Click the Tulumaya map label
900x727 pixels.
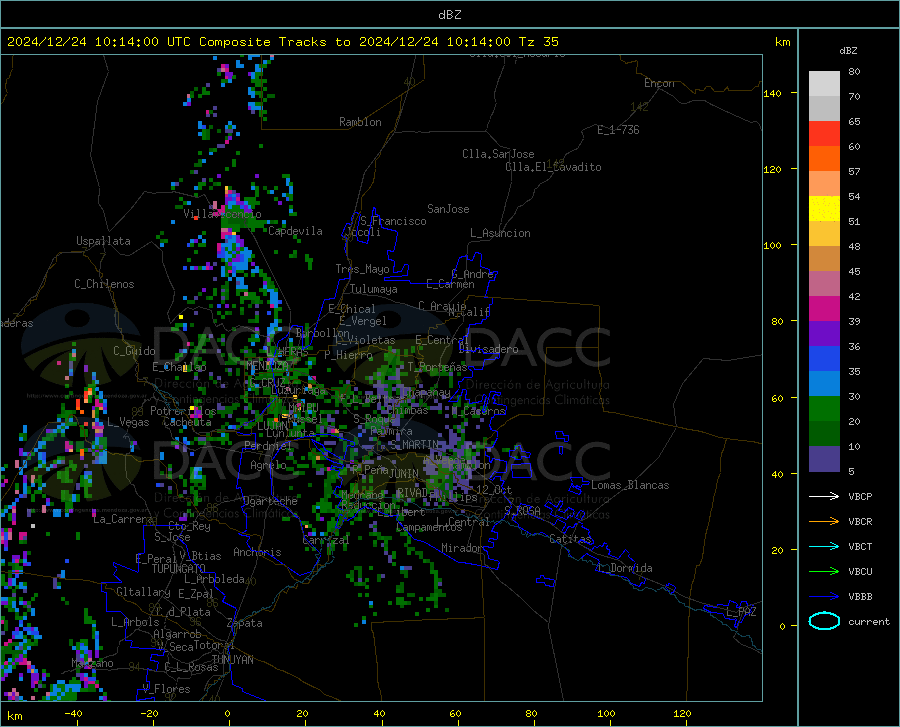pyautogui.click(x=374, y=289)
